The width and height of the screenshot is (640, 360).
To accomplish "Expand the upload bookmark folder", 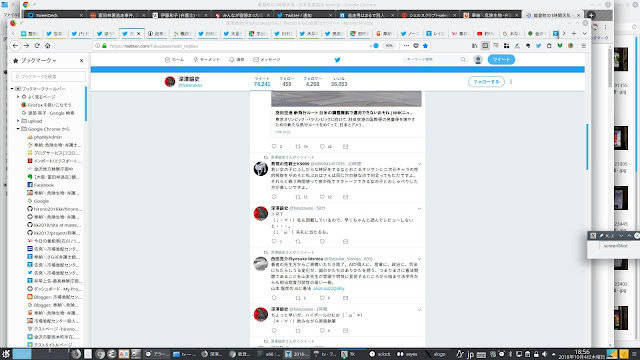I will click(x=18, y=121).
